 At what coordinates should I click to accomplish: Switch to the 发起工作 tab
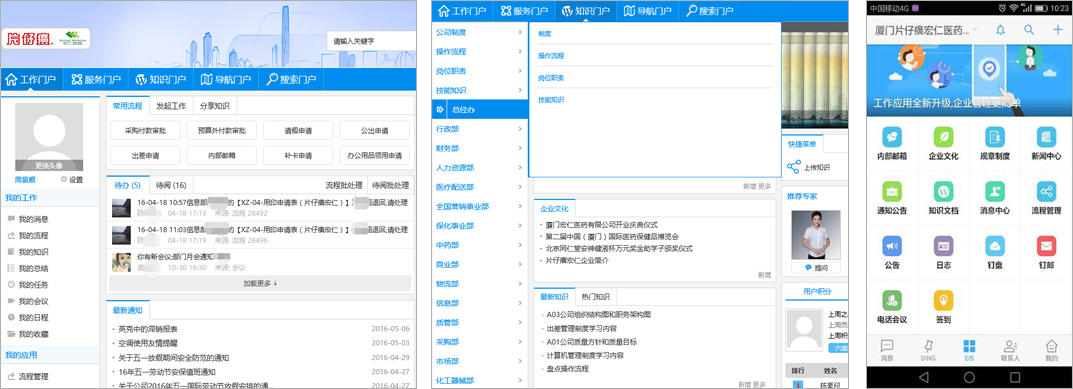tap(171, 105)
